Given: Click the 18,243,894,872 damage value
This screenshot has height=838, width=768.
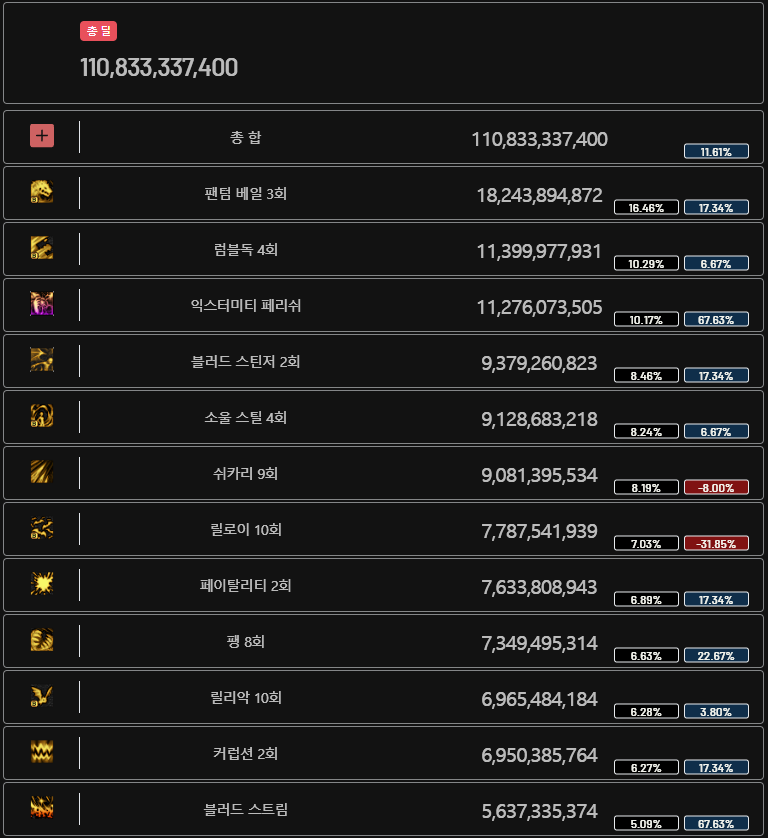Looking at the screenshot, I should coord(540,196).
